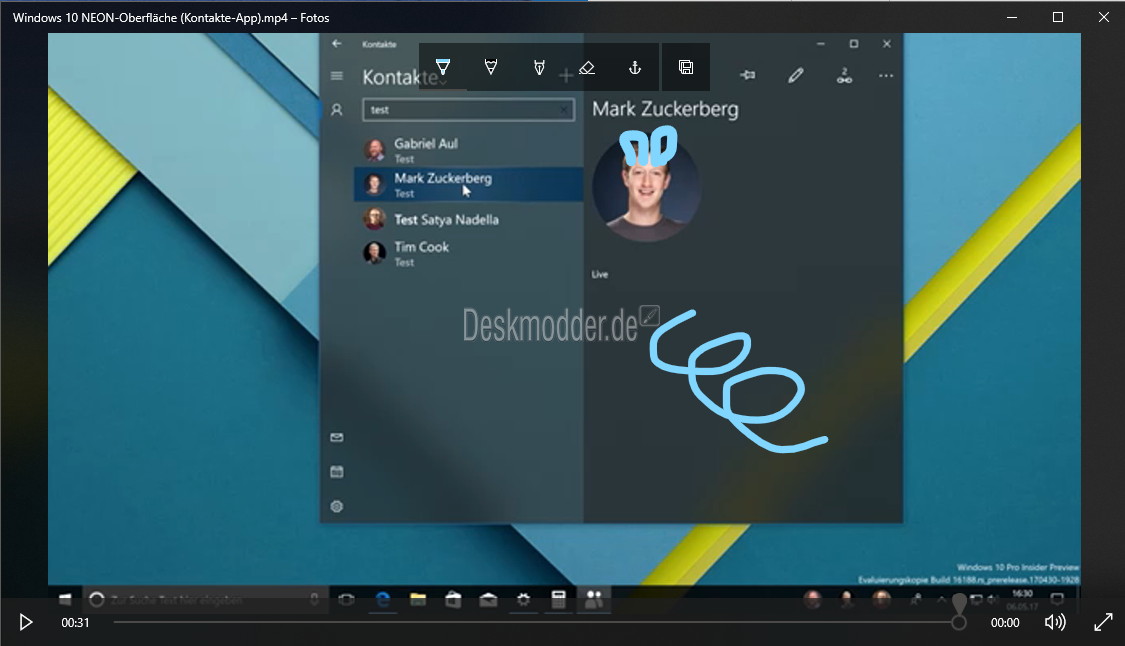
Task: Clear the contact search with the X
Action: [x=565, y=110]
